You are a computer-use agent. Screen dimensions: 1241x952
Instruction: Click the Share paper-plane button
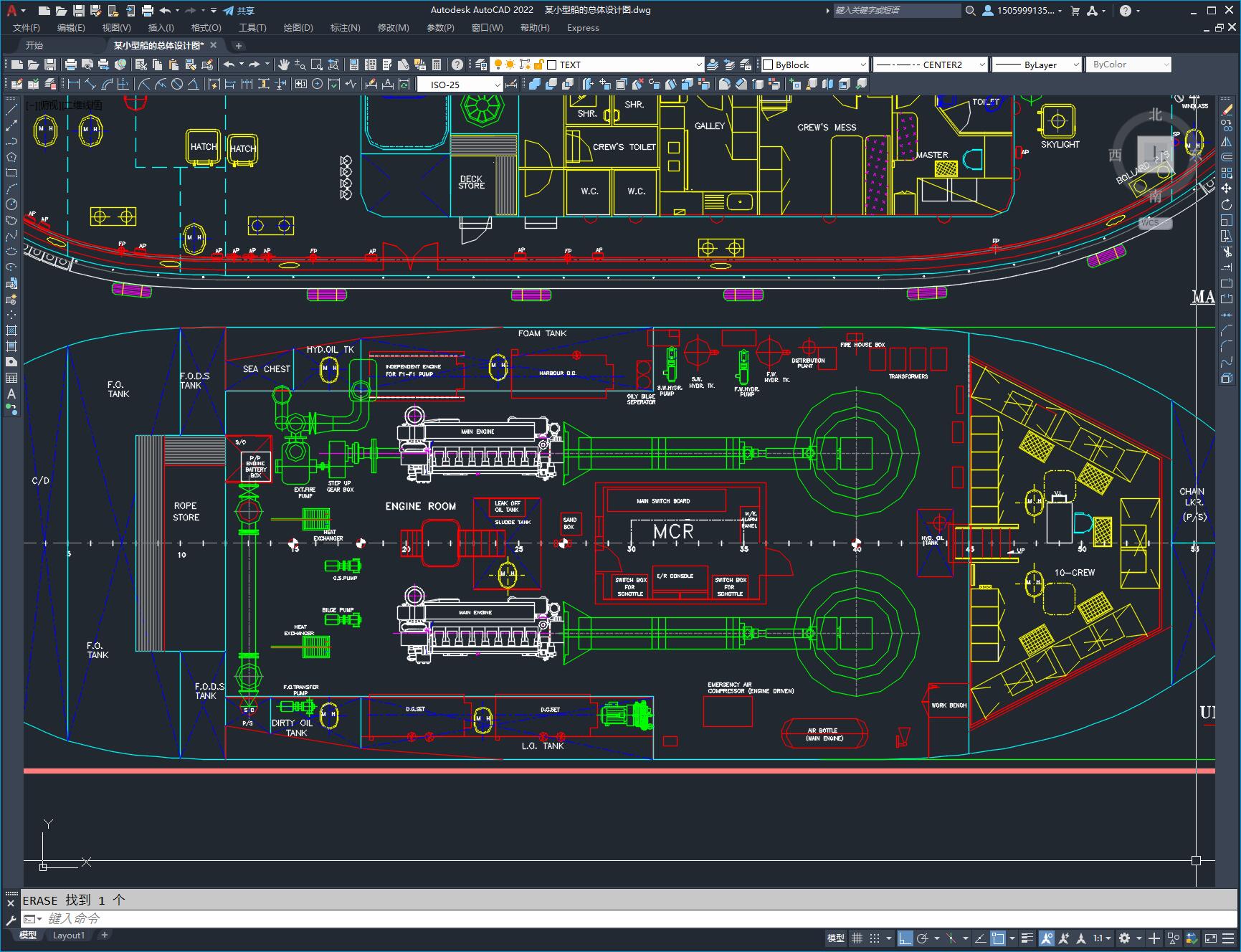click(x=239, y=10)
